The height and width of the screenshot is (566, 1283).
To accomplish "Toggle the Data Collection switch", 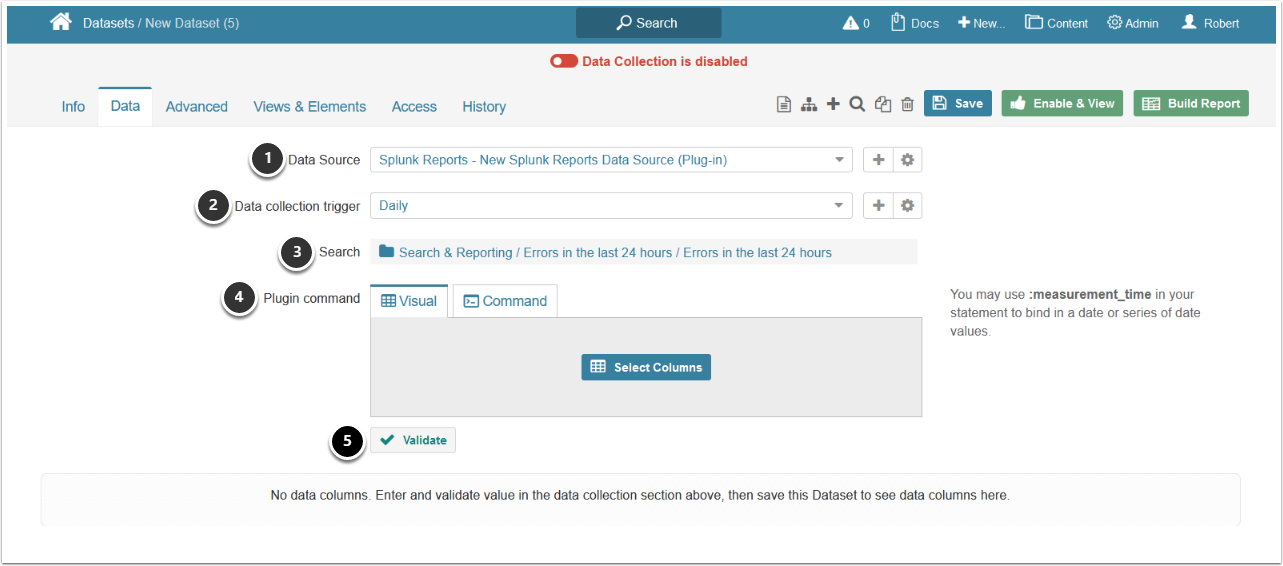I will 564,61.
